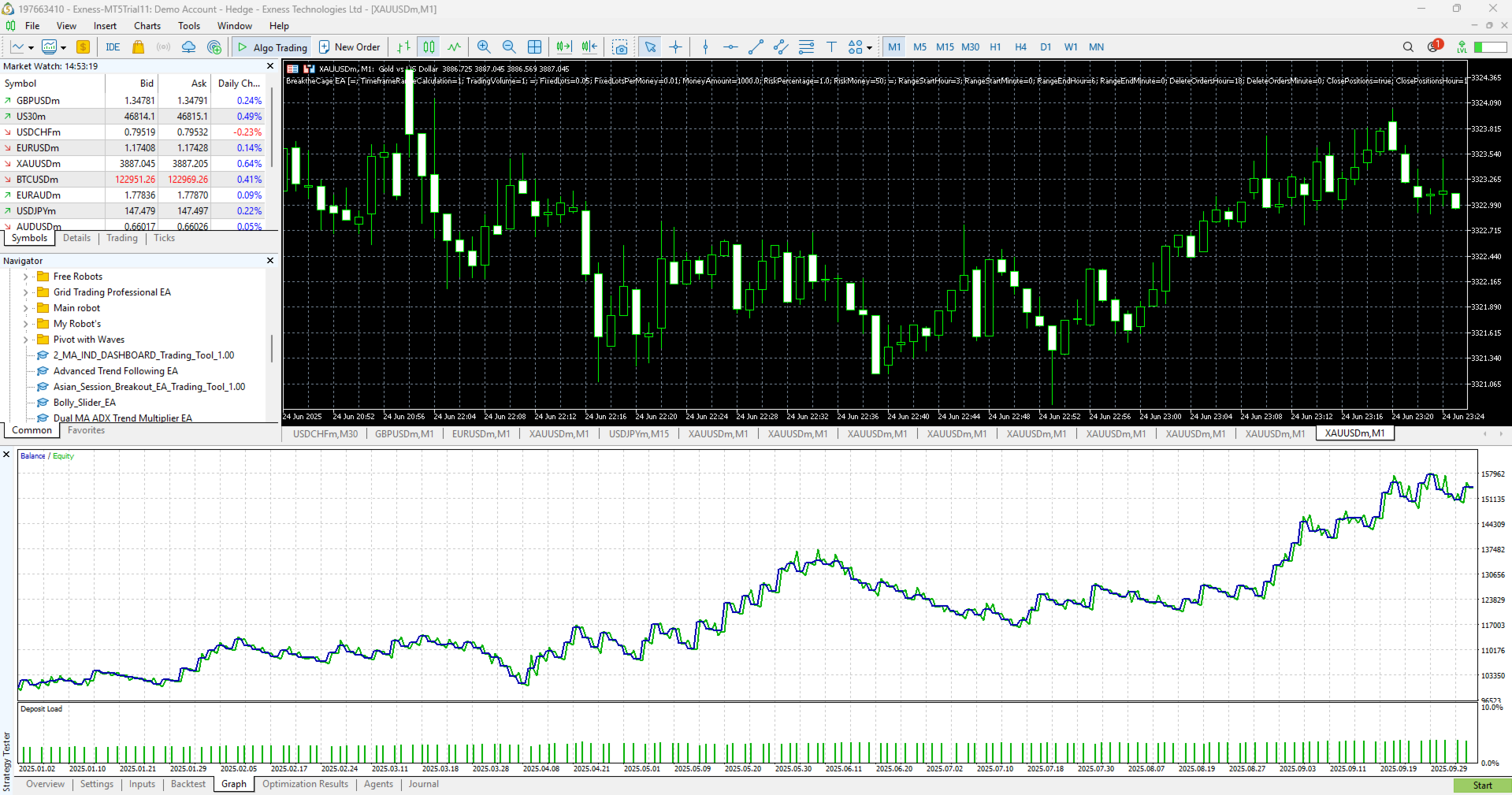Select the cursor arrow tool

coord(650,47)
